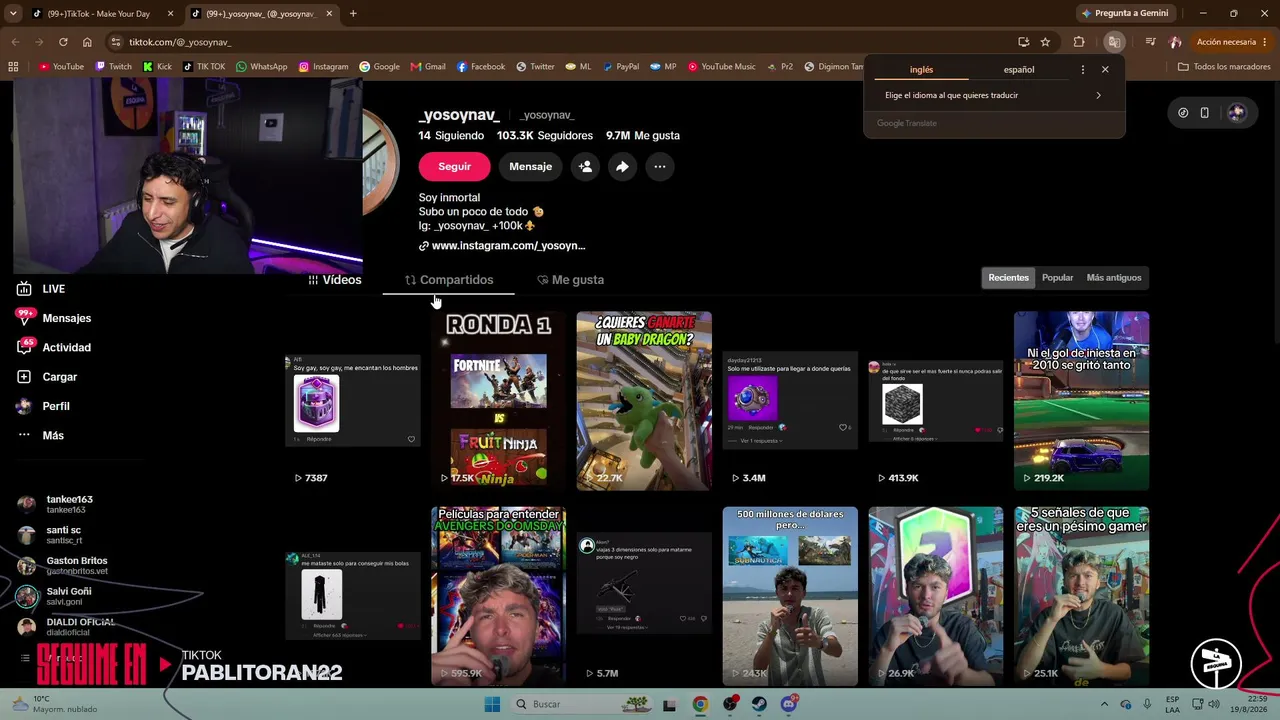This screenshot has width=1280, height=720.
Task: Click the Seguir button
Action: tap(454, 167)
